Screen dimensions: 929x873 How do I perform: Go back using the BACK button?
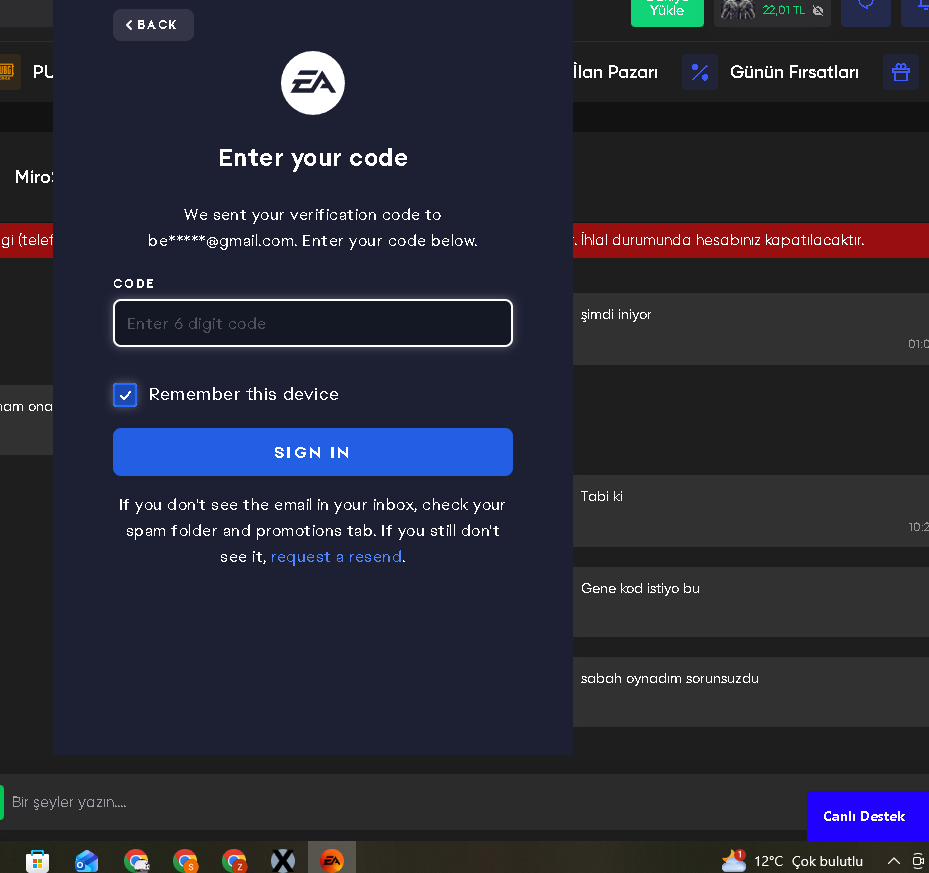(x=153, y=25)
